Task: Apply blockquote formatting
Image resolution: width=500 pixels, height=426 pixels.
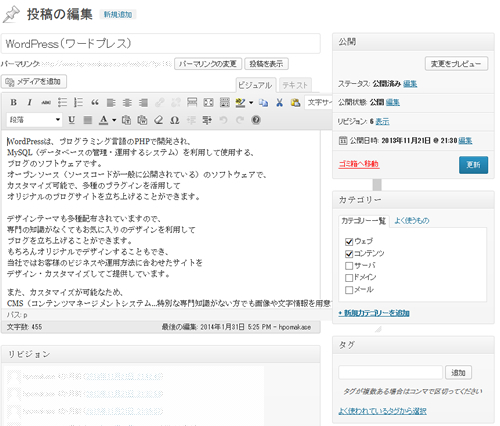Action: click(x=95, y=102)
